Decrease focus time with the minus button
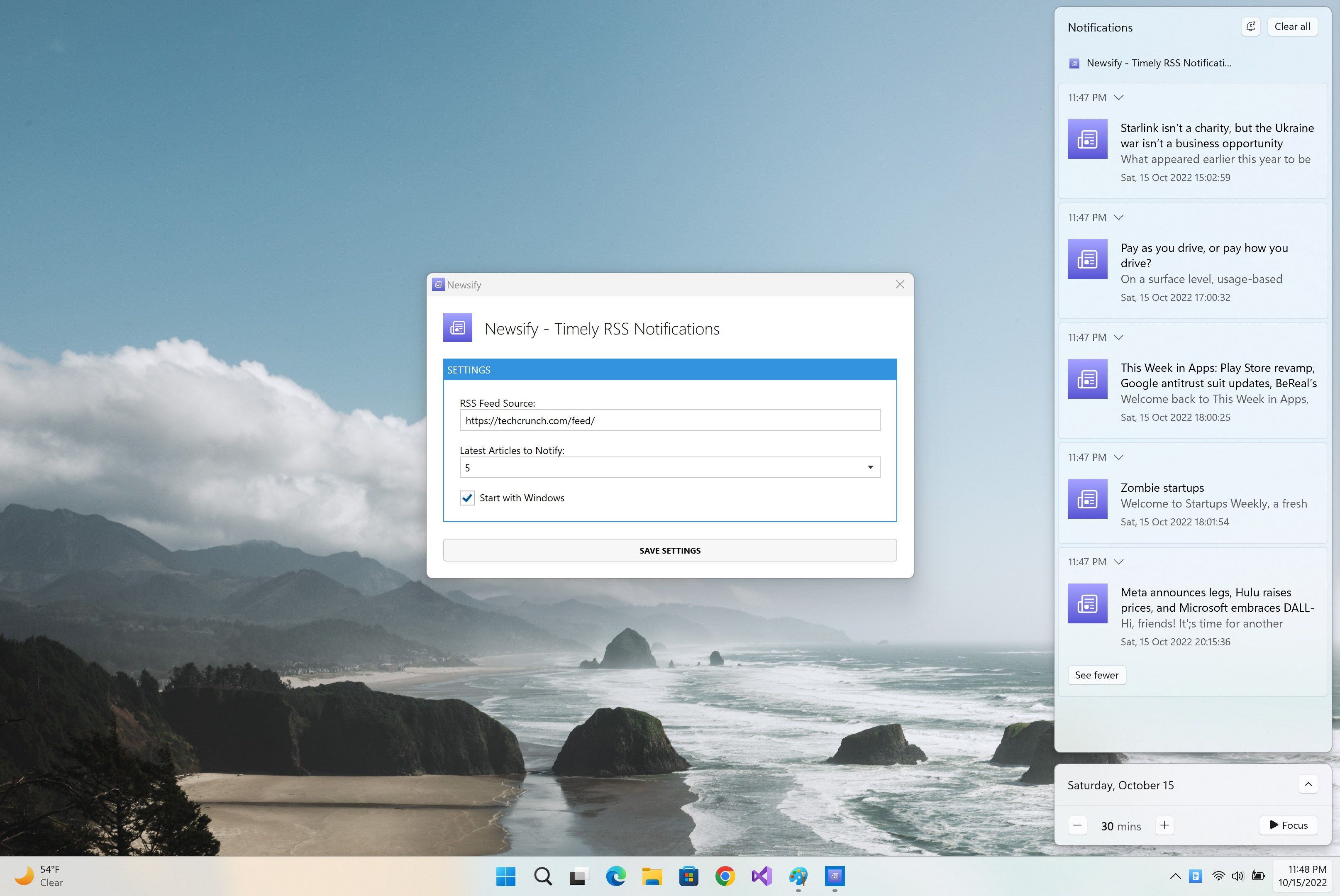The image size is (1340, 896). [x=1077, y=825]
